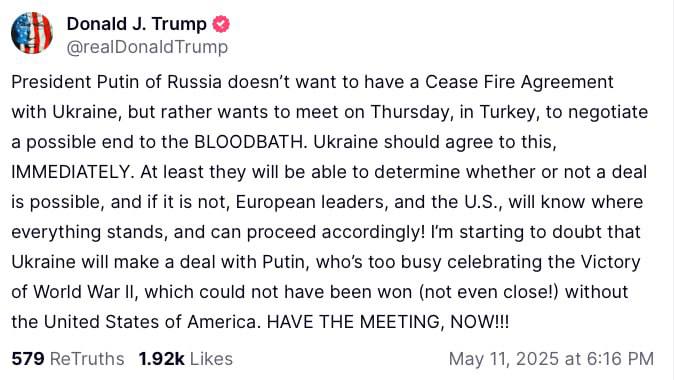The width and height of the screenshot is (674, 380).
Task: Click the phrase Cease Fire Agreement
Action: tap(519, 82)
